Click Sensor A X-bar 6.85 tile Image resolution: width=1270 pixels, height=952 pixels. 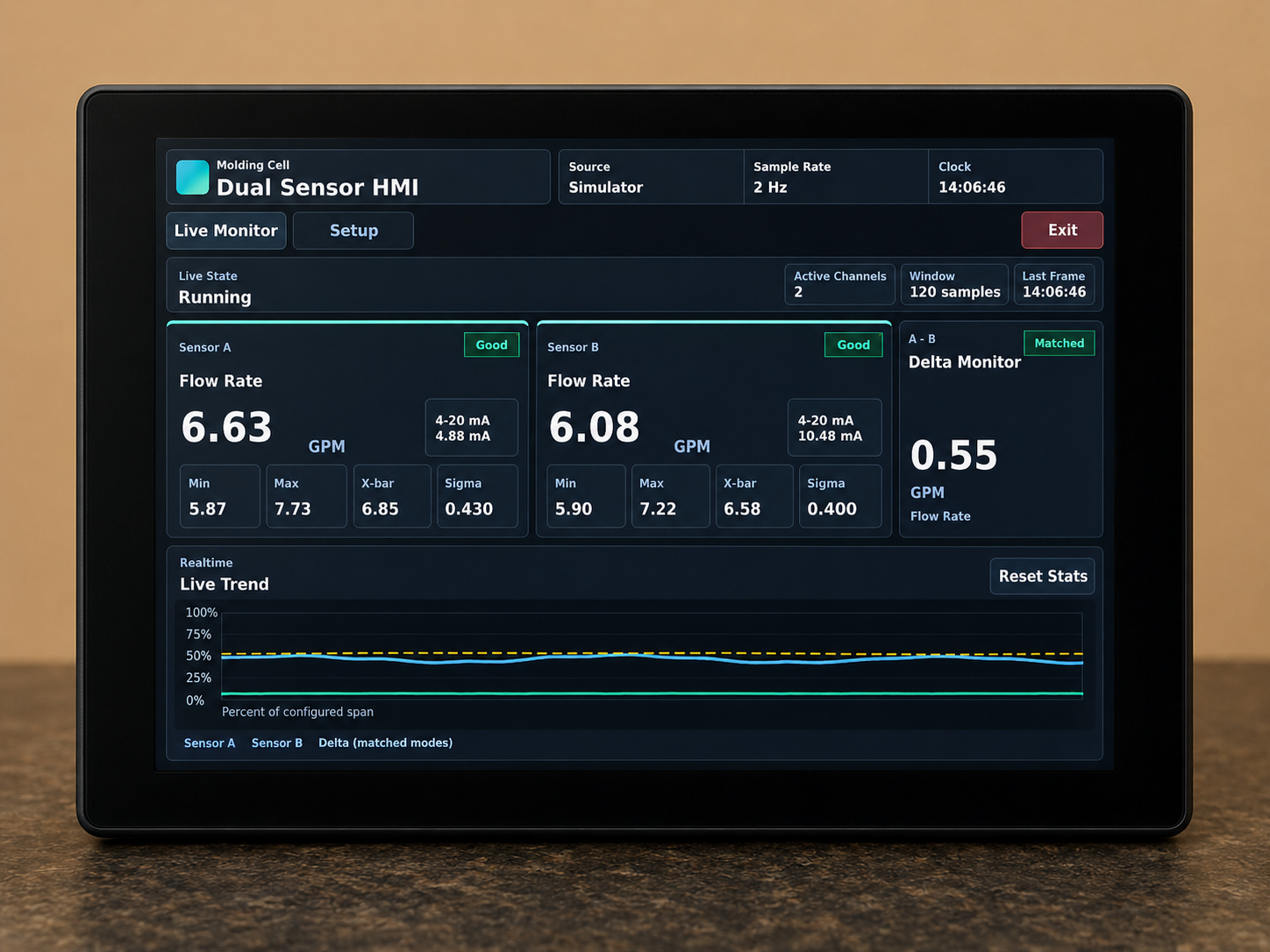(x=392, y=496)
